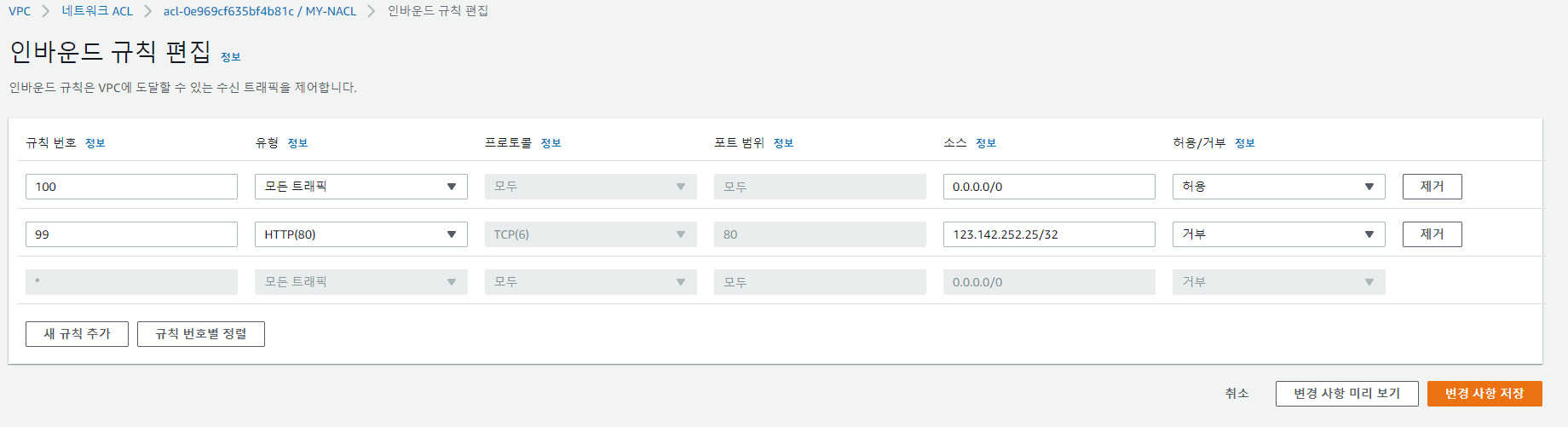
Task: Open 정보 link beside page title
Action: click(x=231, y=57)
